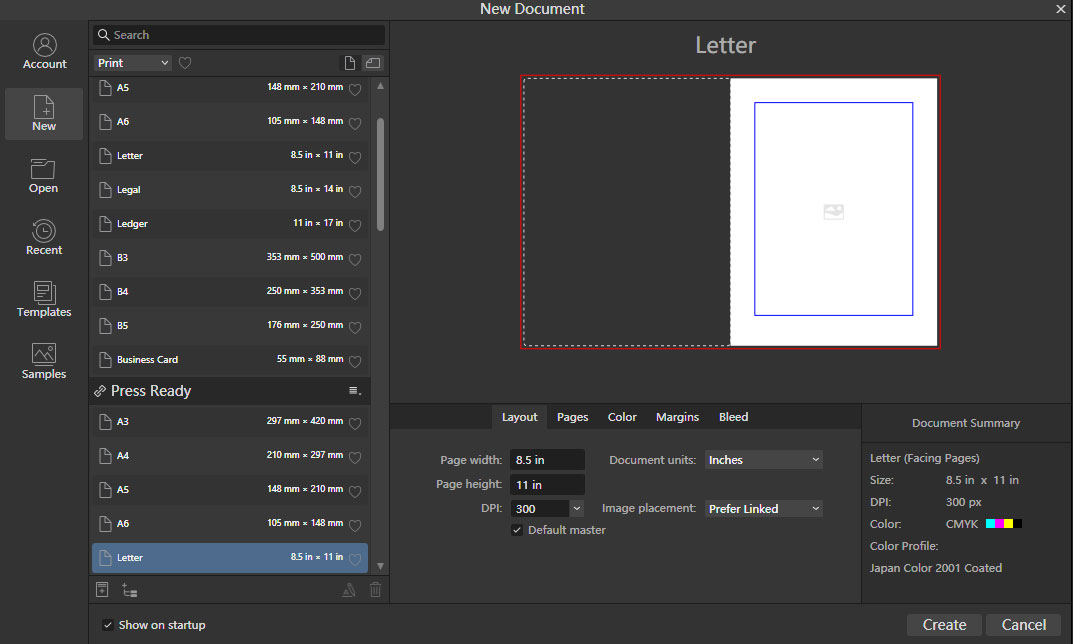
Task: Open the Account section in sidebar
Action: (44, 52)
